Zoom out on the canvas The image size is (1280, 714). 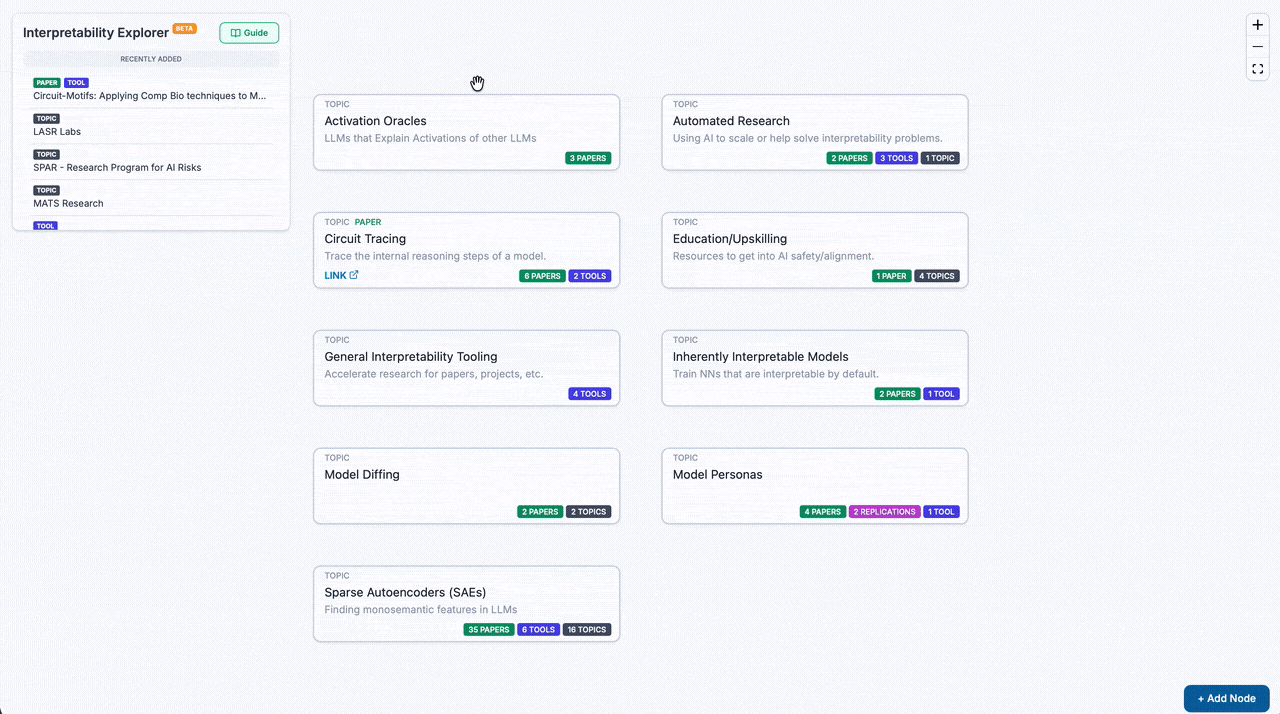click(1258, 47)
